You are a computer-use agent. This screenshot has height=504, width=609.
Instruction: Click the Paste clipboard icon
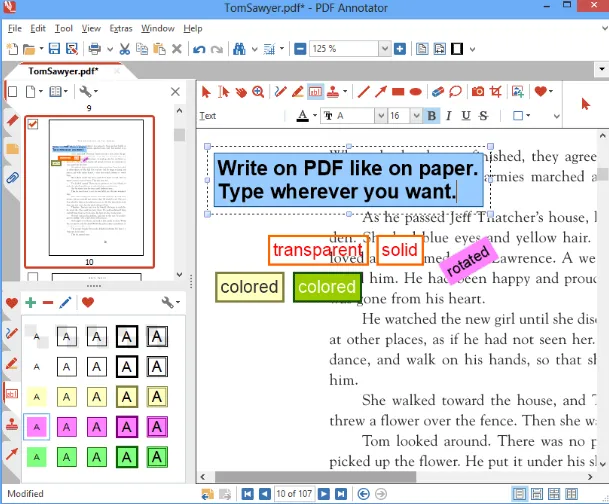[x=159, y=49]
